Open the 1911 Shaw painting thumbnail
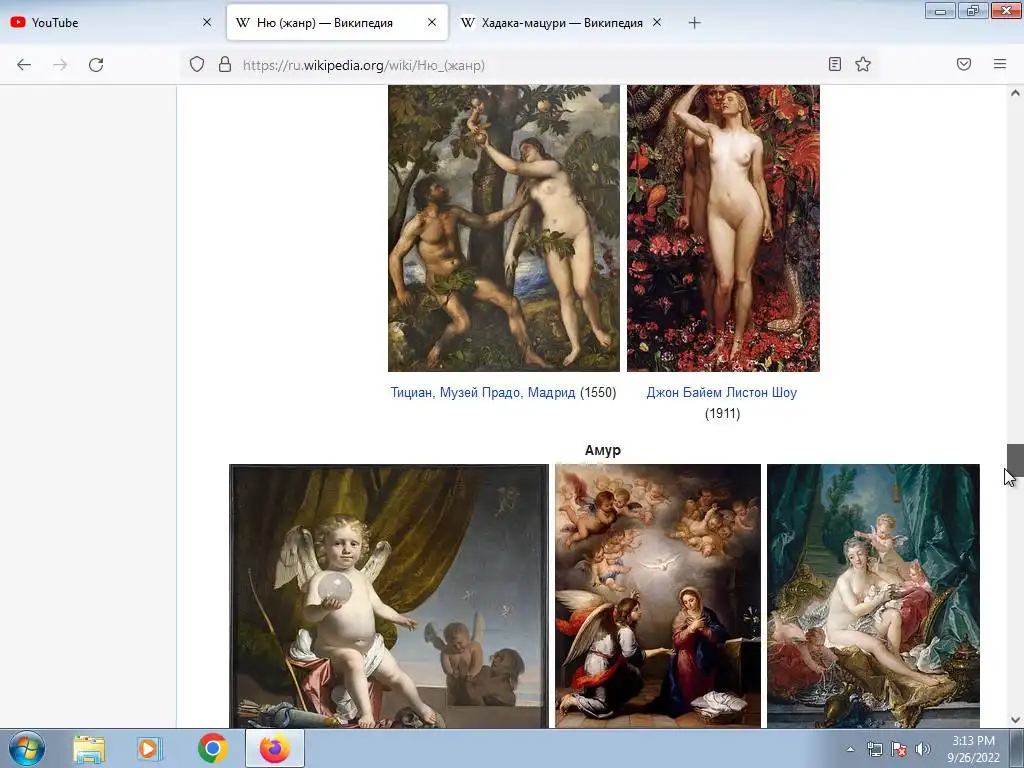1024x768 pixels. click(723, 229)
